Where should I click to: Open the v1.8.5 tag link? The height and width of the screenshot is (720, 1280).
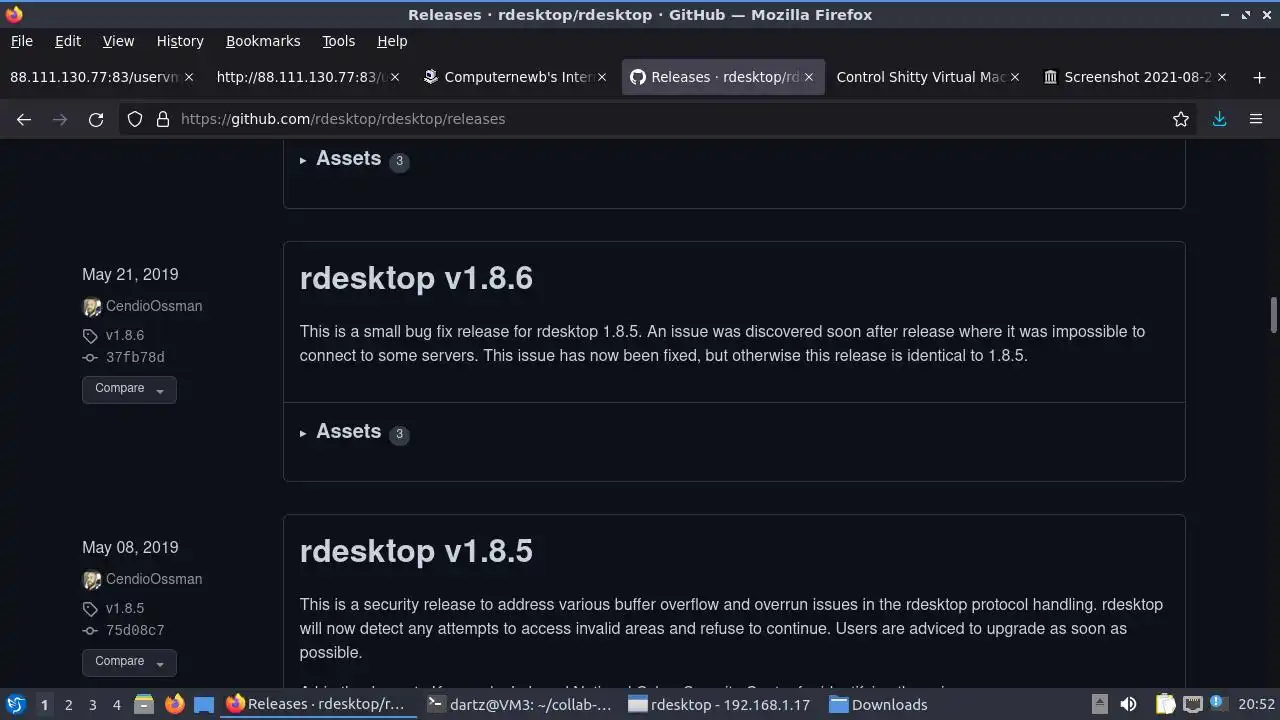(x=125, y=609)
